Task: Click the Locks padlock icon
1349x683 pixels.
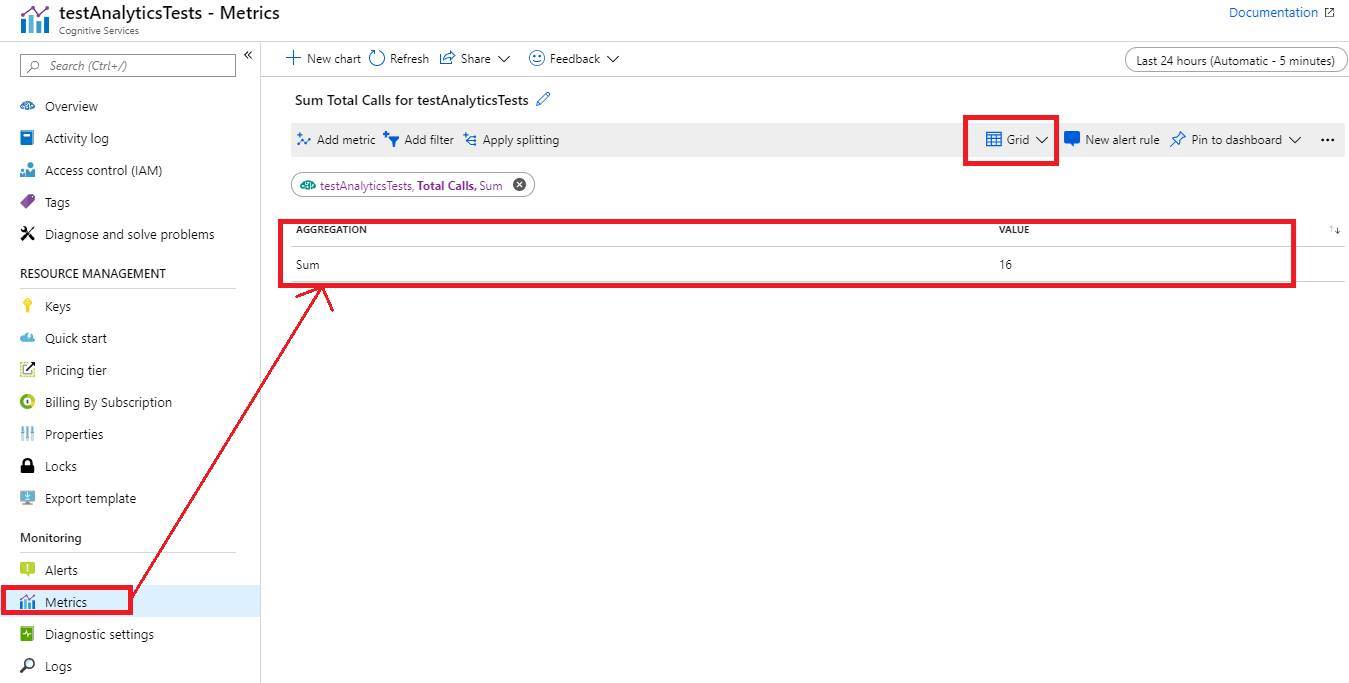Action: (x=27, y=466)
